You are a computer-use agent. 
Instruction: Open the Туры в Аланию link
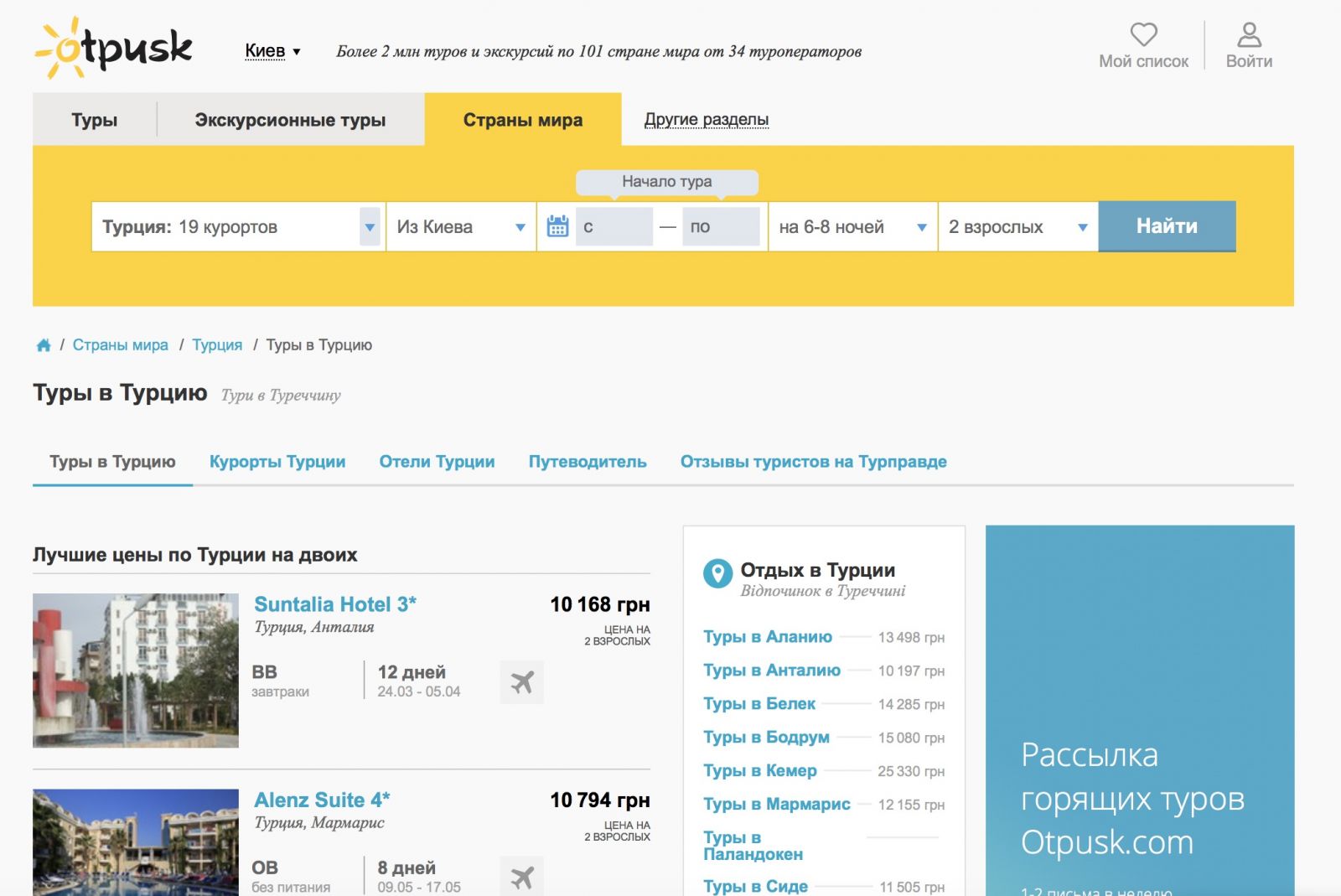[767, 637]
